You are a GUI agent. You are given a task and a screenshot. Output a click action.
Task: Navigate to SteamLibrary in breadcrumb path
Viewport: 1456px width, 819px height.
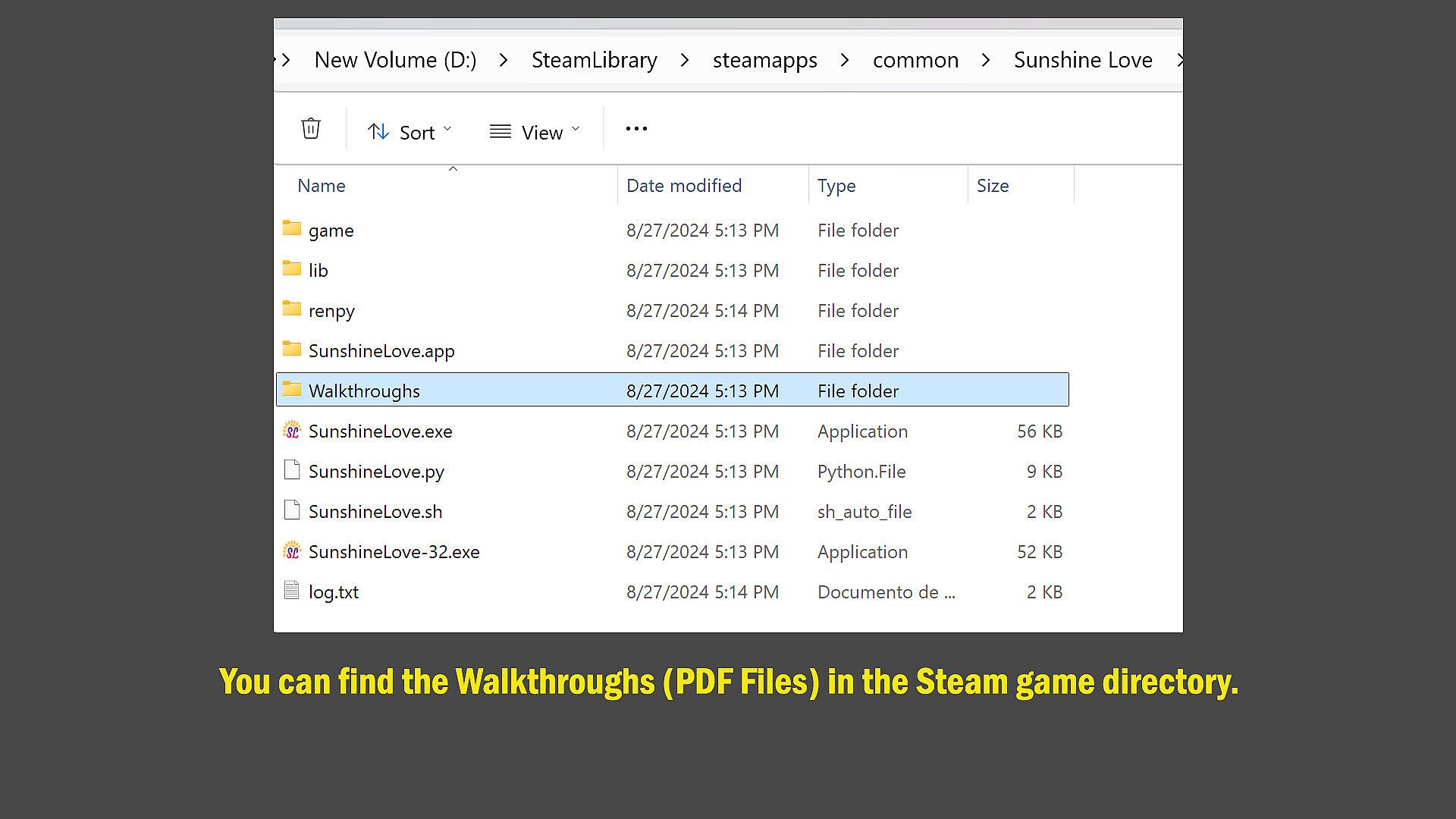click(594, 60)
